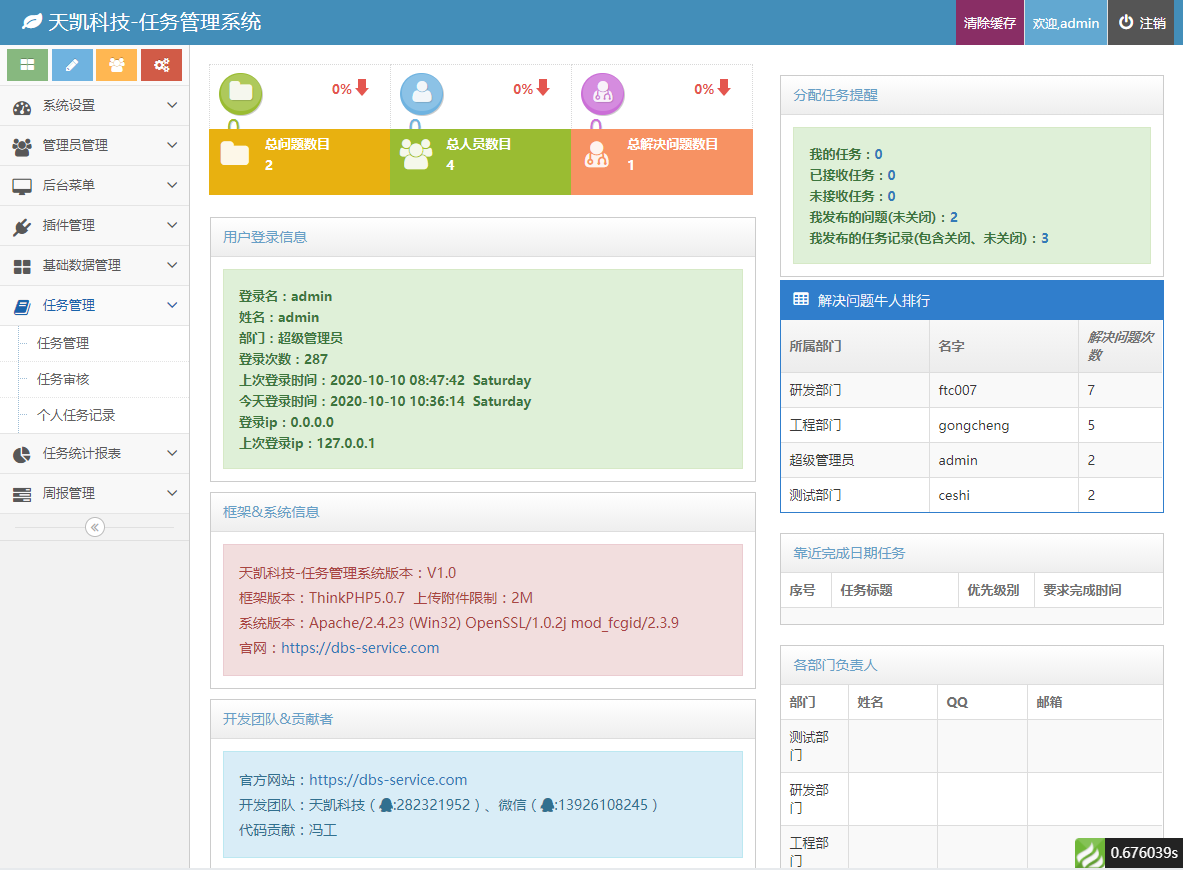Click the 清除缓存 button
The image size is (1183, 870).
coord(990,23)
